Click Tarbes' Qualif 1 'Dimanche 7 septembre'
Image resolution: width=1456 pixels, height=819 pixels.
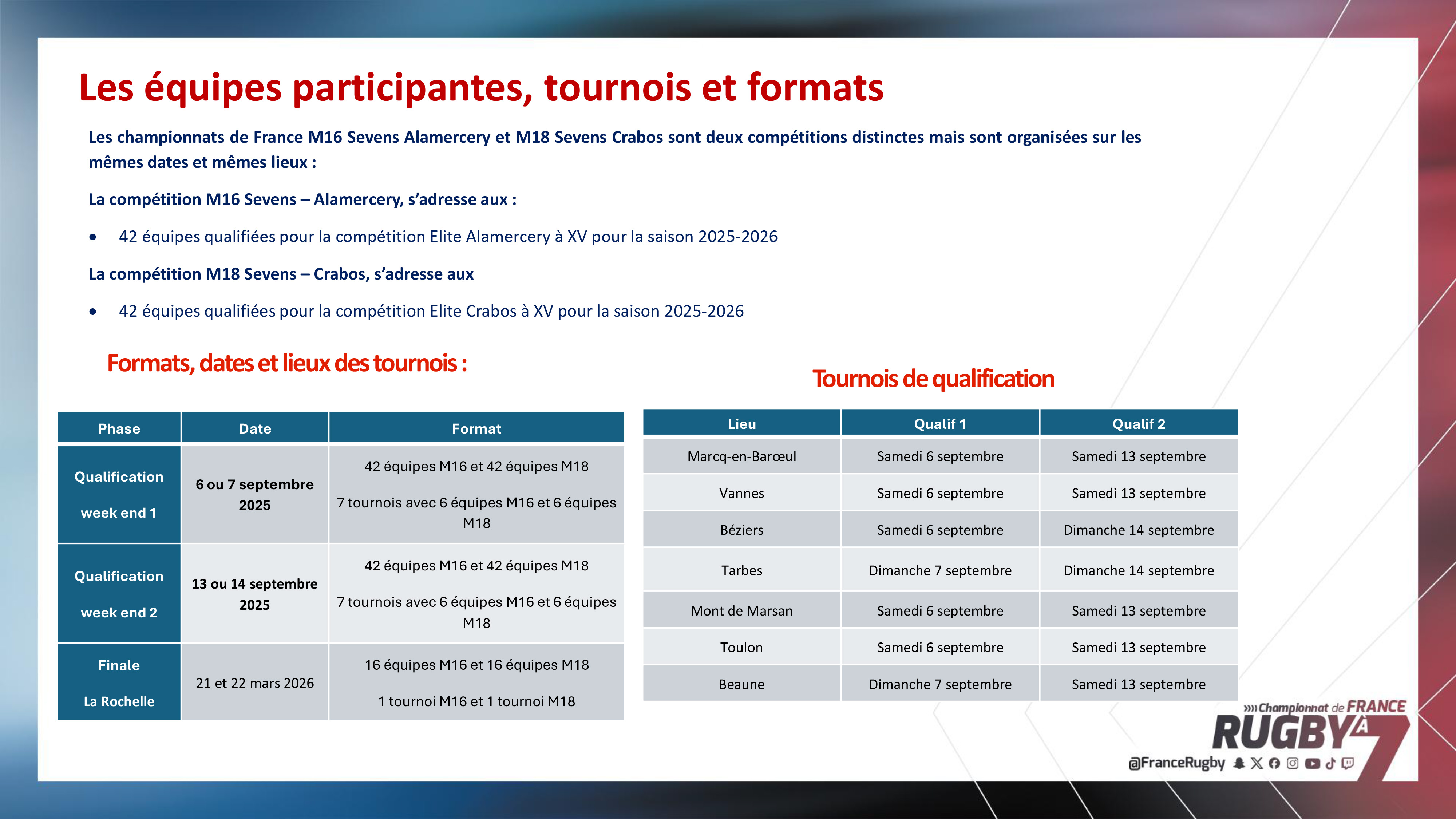(940, 570)
